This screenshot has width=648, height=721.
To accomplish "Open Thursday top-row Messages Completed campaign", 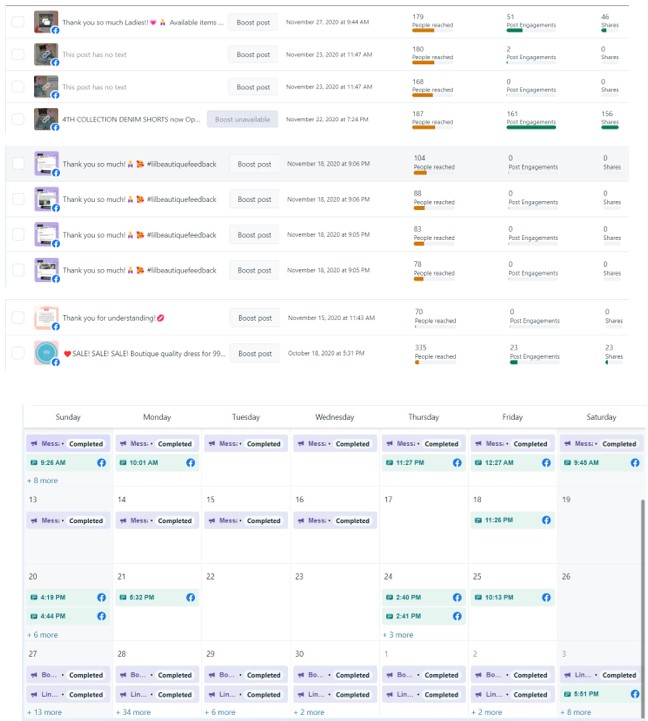I will (424, 444).
